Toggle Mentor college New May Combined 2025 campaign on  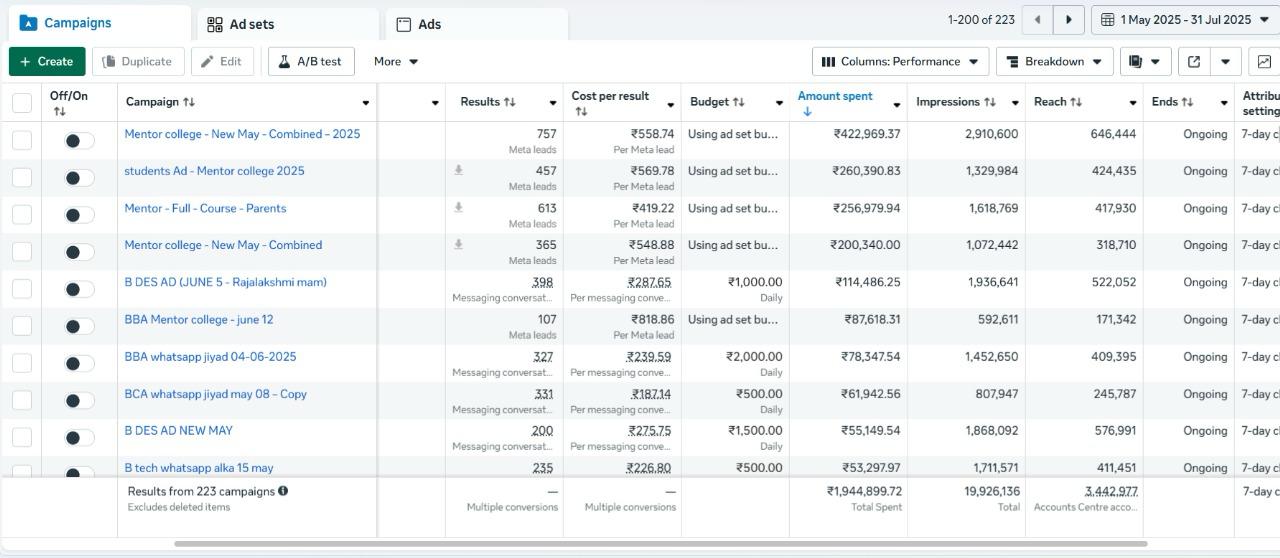coord(79,141)
